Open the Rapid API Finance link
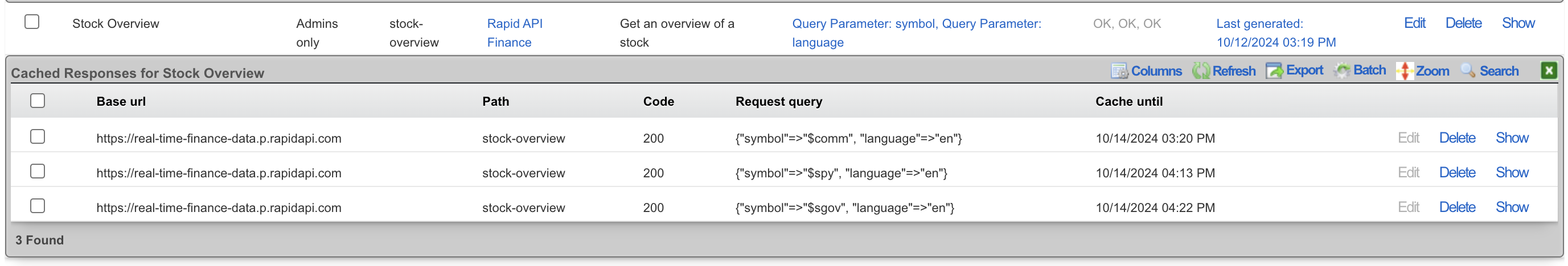Viewport: 1568px width, 266px height. [x=514, y=33]
